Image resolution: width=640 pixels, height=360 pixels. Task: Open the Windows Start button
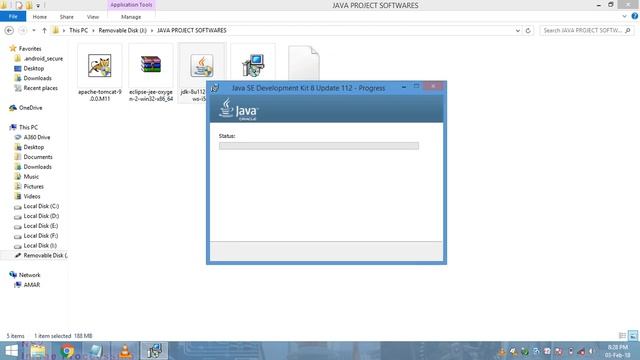tap(11, 351)
